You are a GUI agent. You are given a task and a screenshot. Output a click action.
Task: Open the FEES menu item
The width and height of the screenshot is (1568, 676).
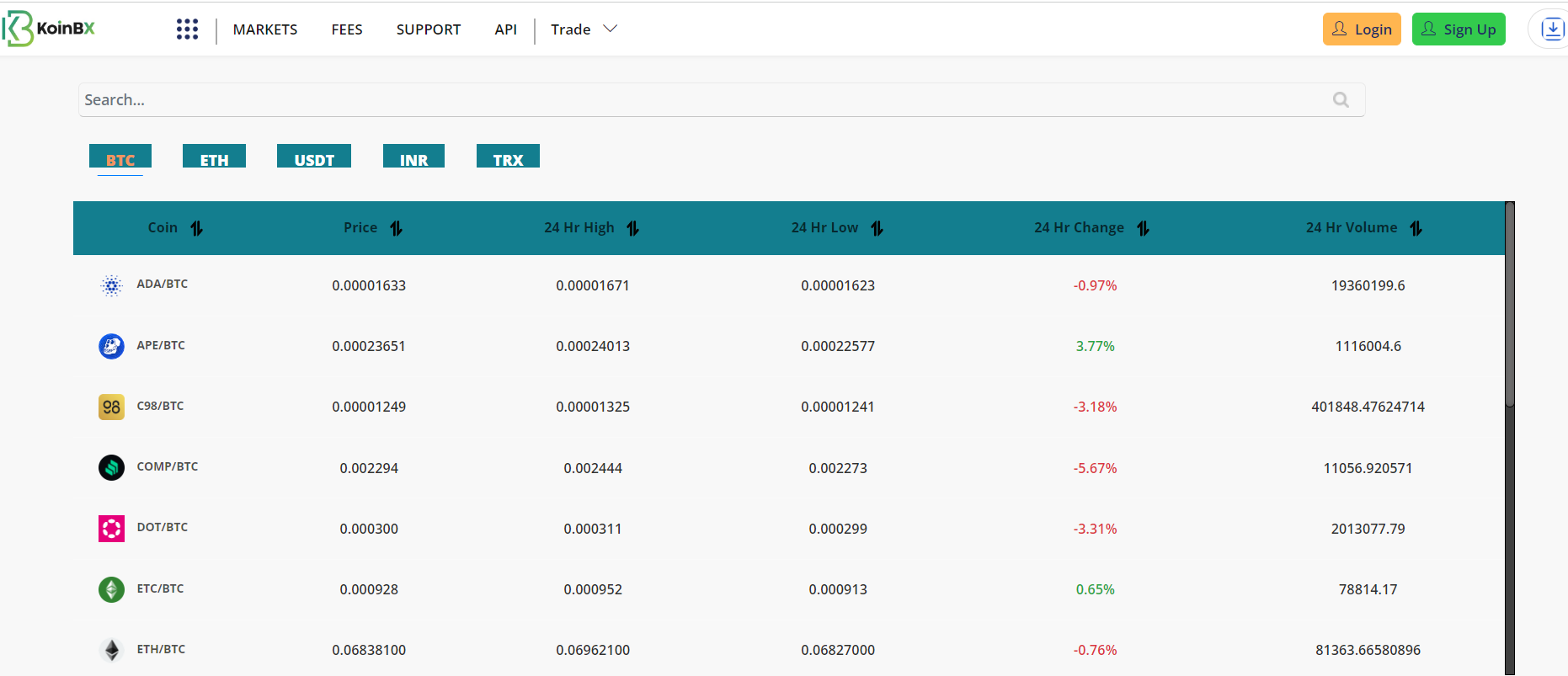pyautogui.click(x=347, y=29)
